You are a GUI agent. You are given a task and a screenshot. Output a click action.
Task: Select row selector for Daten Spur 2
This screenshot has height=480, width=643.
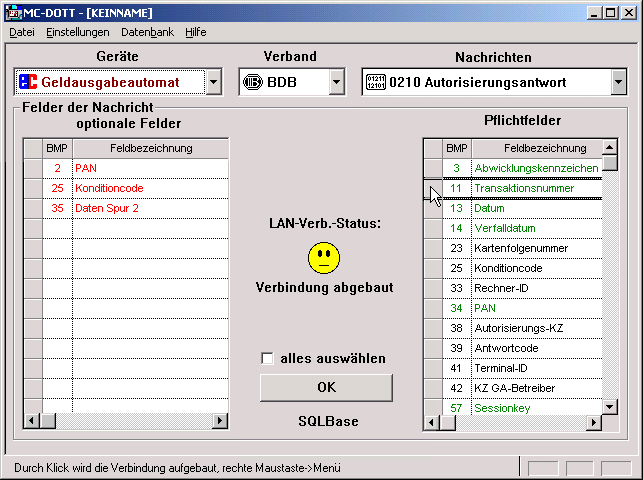(x=33, y=209)
